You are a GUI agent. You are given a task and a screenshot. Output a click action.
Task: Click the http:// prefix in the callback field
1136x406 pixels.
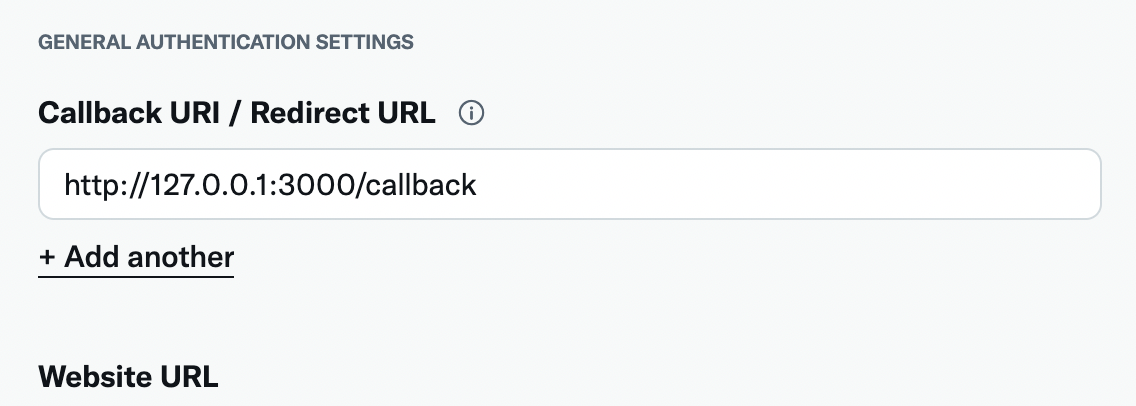tap(106, 185)
